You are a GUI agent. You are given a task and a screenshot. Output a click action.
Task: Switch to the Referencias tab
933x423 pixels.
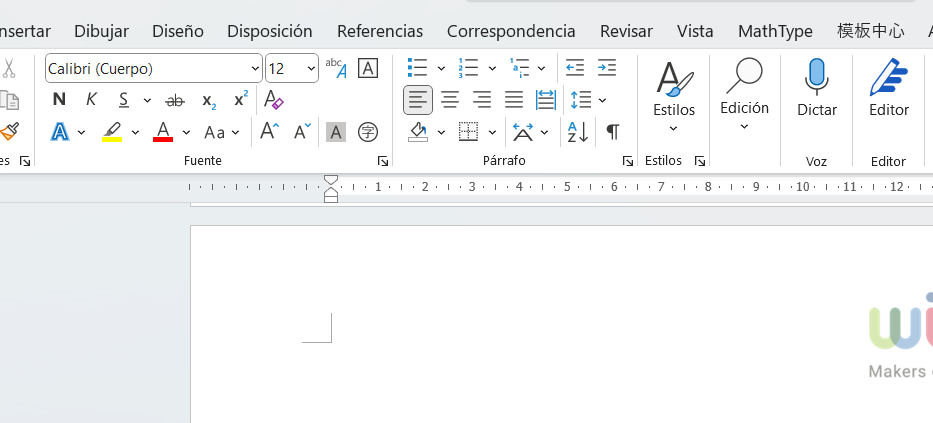coord(379,31)
